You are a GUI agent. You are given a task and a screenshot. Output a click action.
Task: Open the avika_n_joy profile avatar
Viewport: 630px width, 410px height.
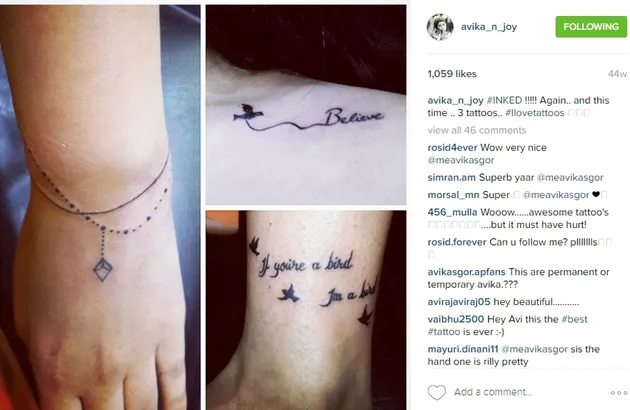440,27
